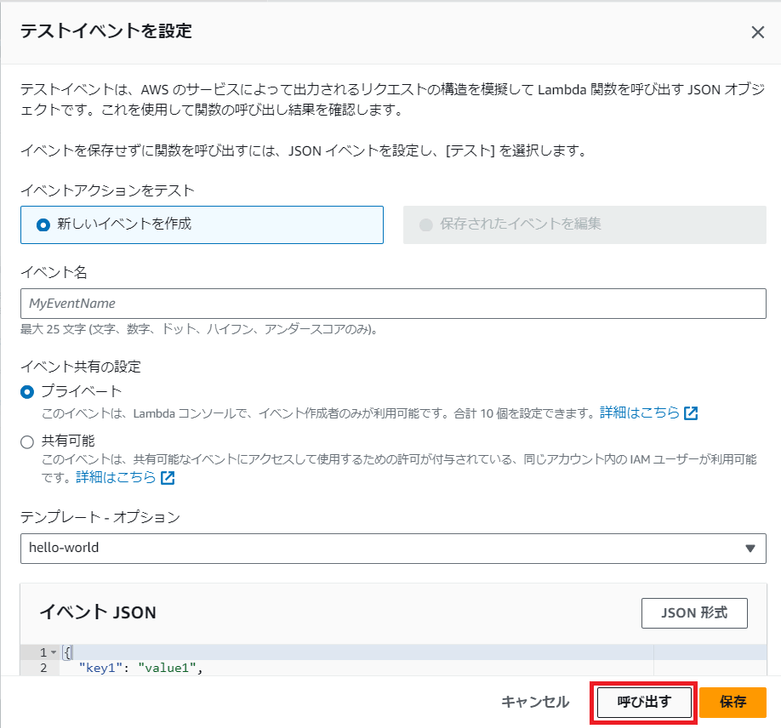Image resolution: width=781 pixels, height=728 pixels.
Task: Open 詳細はこちら link under プライベート
Action: (639, 412)
